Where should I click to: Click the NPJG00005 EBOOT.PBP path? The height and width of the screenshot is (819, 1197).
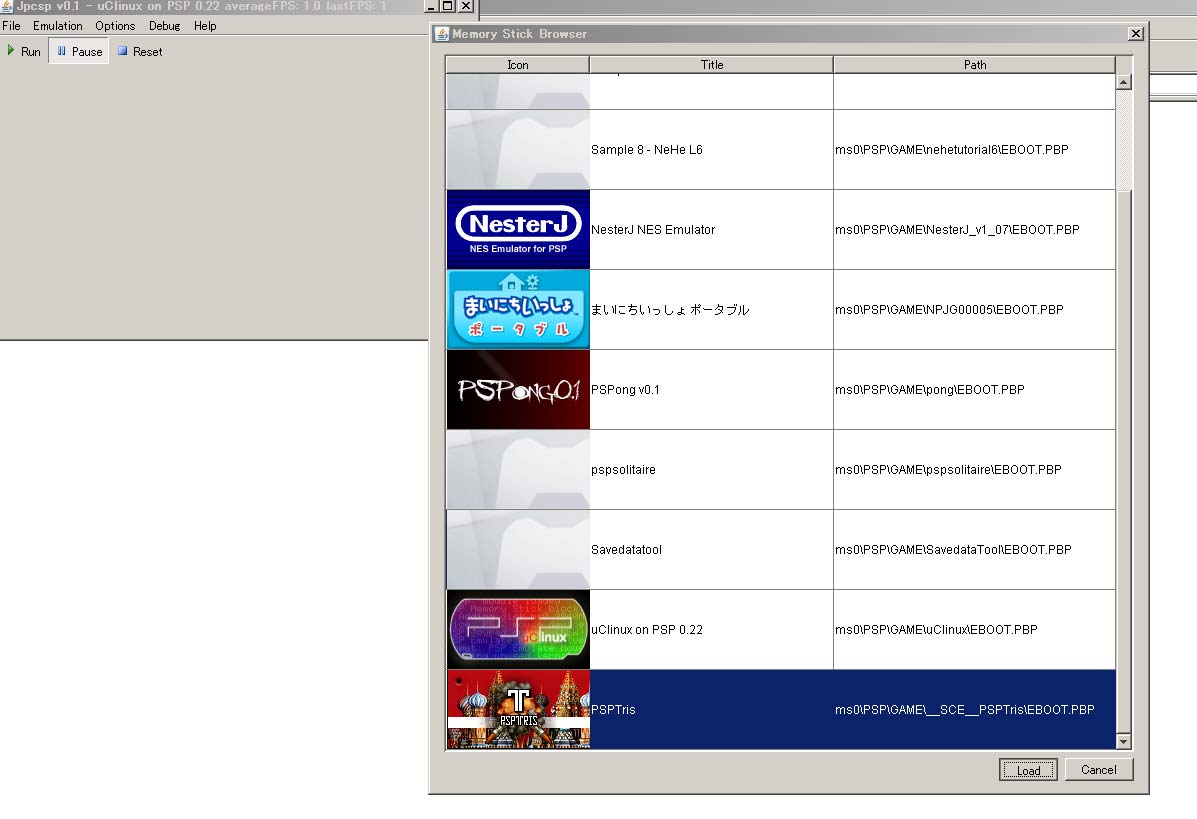point(949,310)
